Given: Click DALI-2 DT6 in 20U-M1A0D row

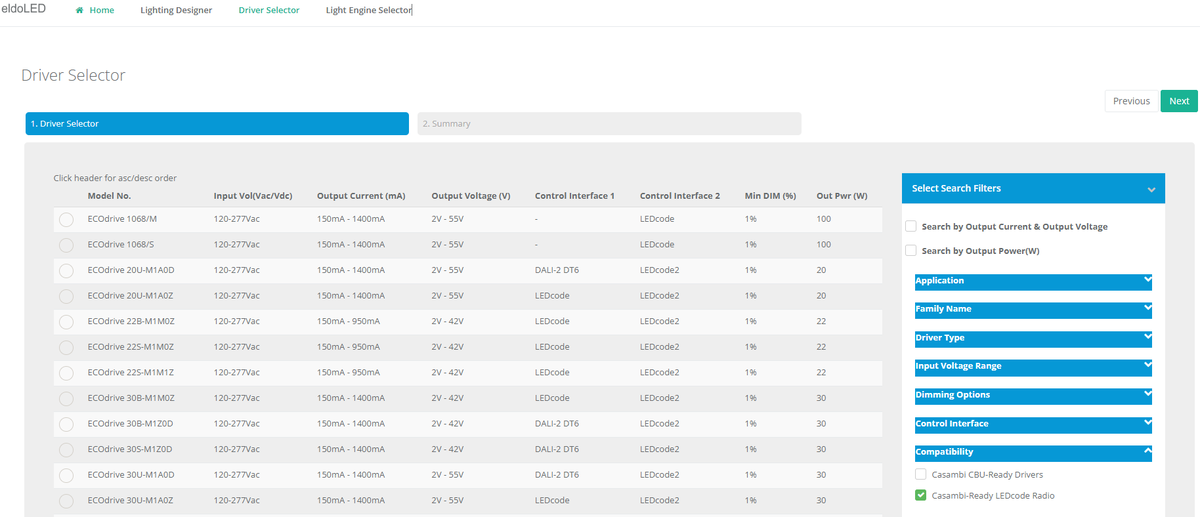Looking at the screenshot, I should coord(557,270).
